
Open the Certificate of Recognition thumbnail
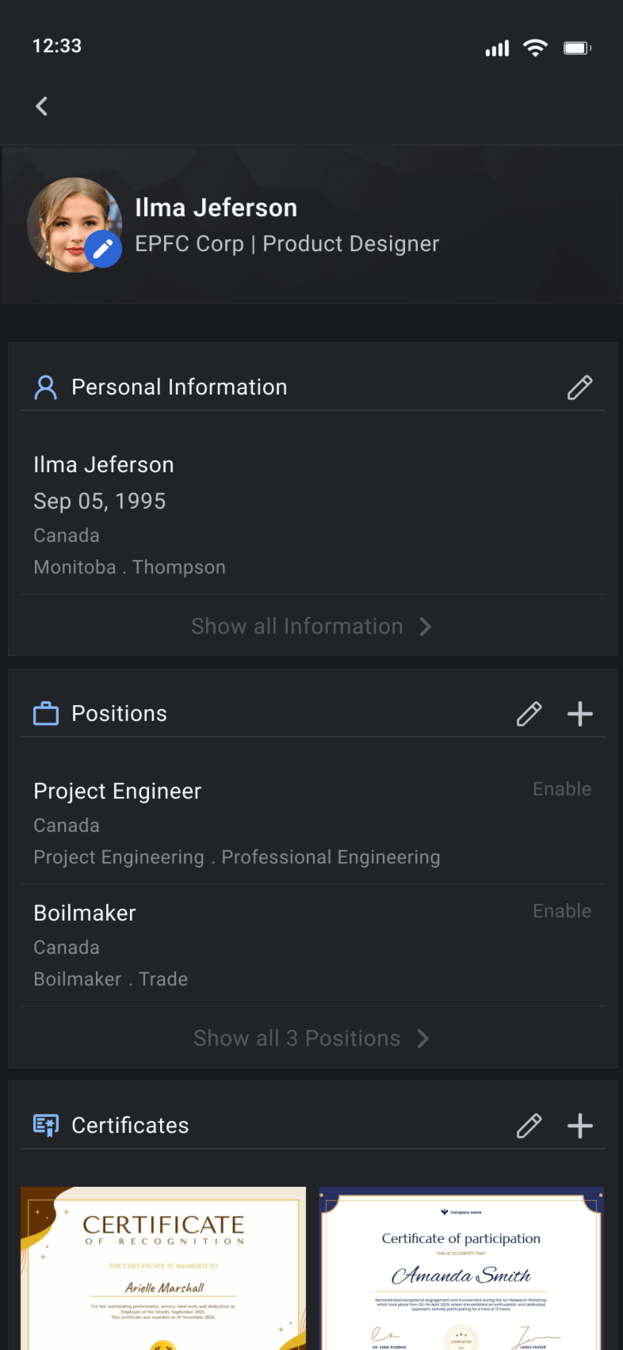(x=163, y=1267)
